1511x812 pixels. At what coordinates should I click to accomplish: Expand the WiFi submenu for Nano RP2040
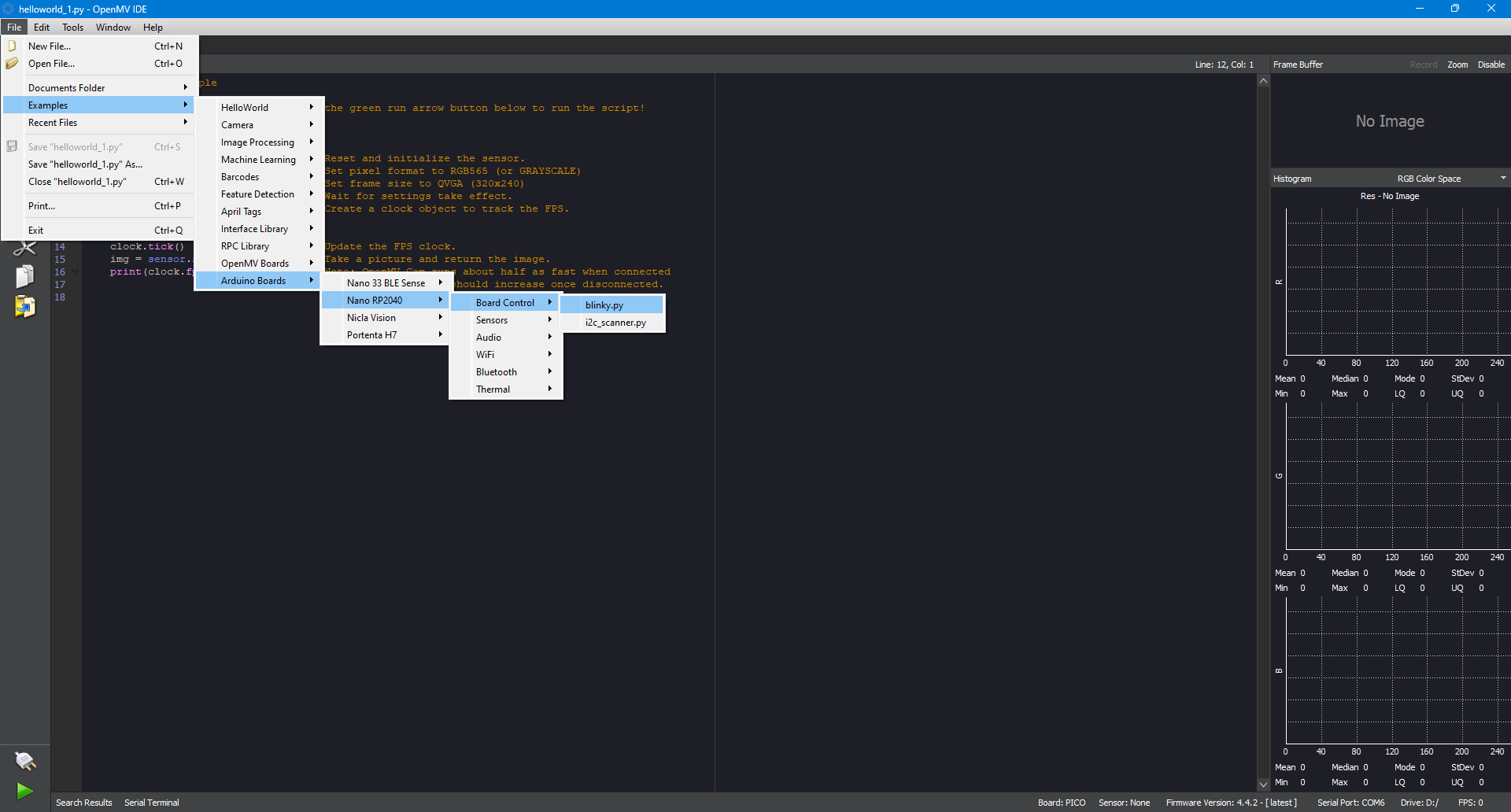click(505, 355)
